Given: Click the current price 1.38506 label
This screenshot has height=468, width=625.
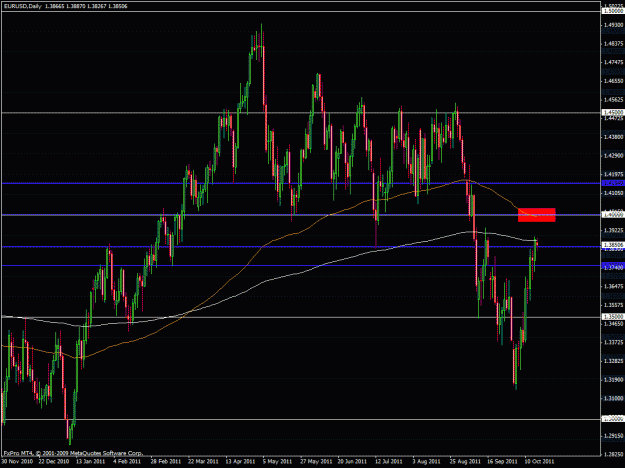Looking at the screenshot, I should (613, 244).
